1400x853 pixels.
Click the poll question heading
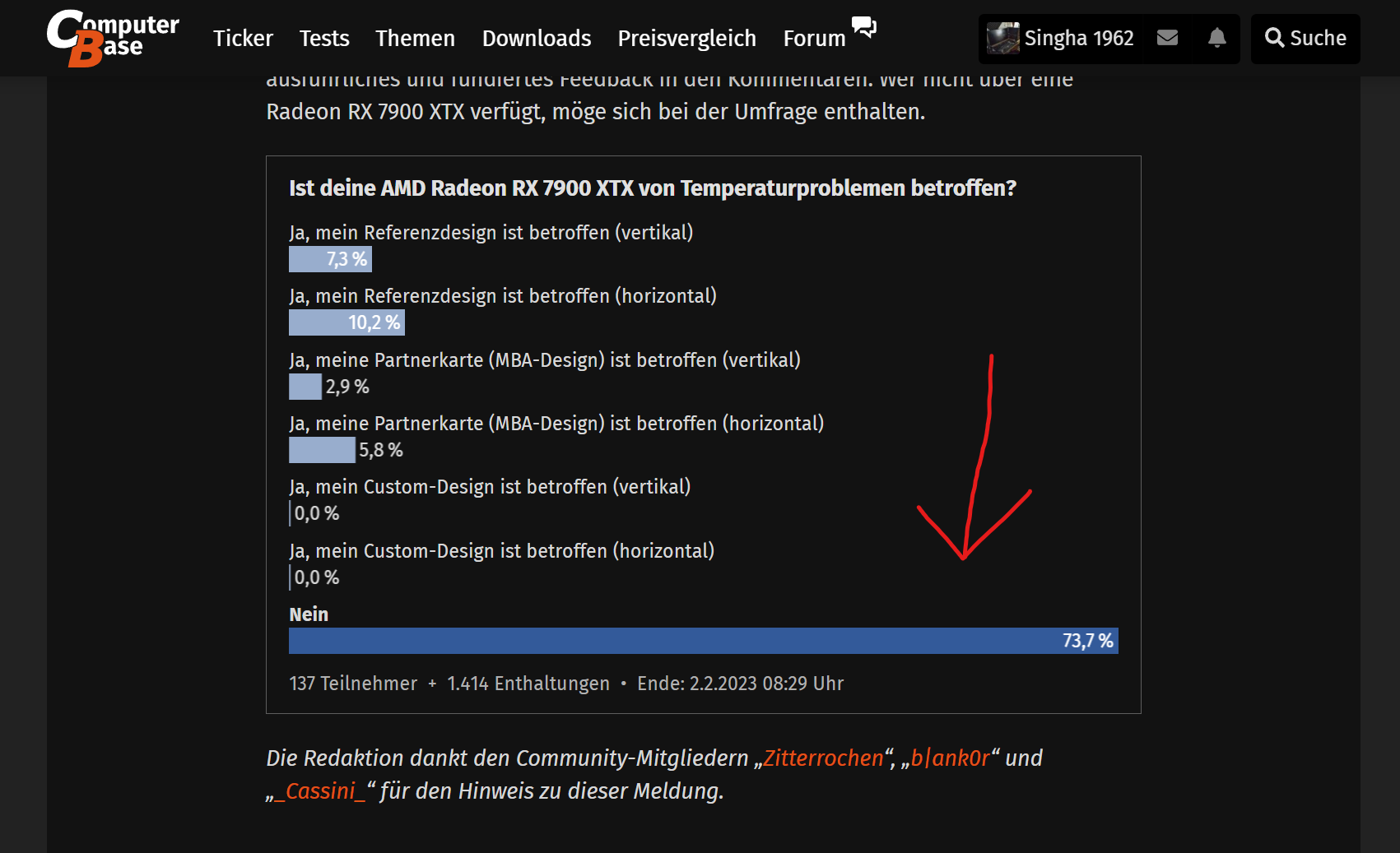pyautogui.click(x=653, y=188)
